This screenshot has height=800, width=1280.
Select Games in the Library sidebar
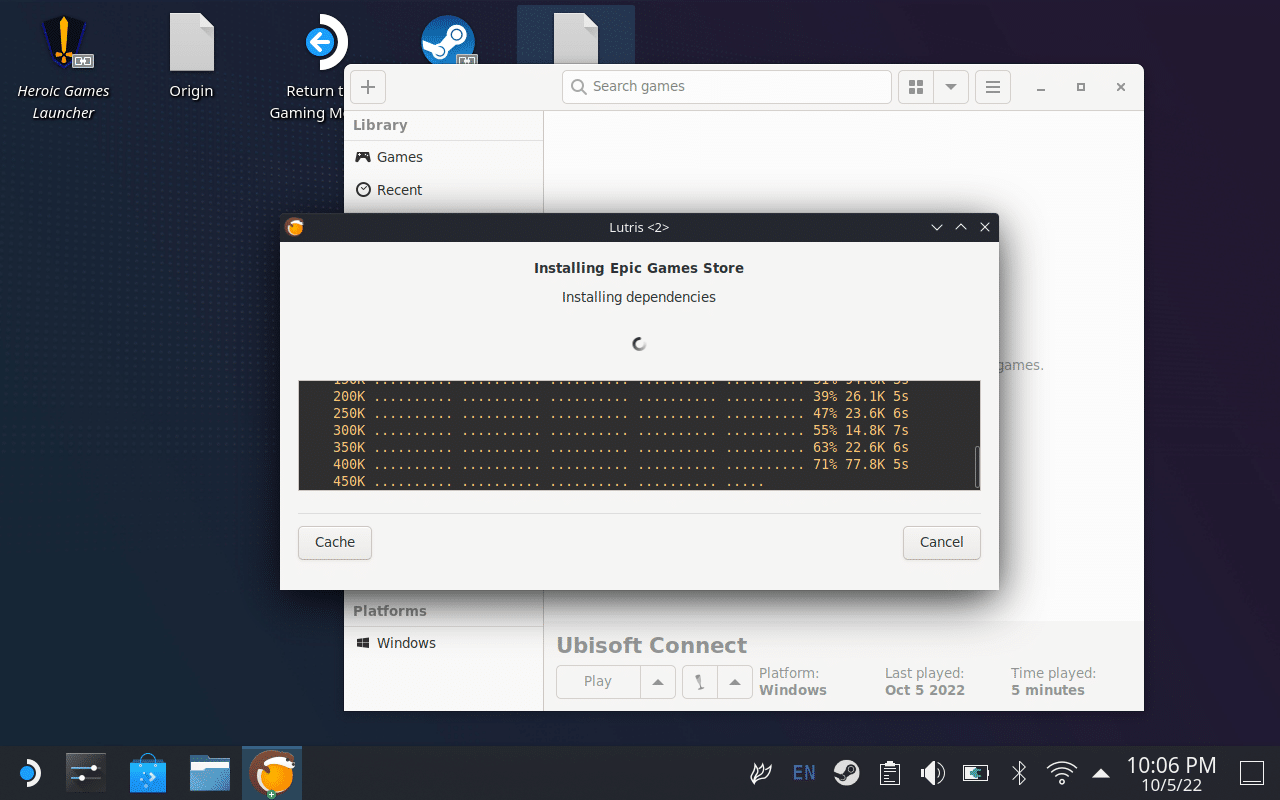[444, 157]
